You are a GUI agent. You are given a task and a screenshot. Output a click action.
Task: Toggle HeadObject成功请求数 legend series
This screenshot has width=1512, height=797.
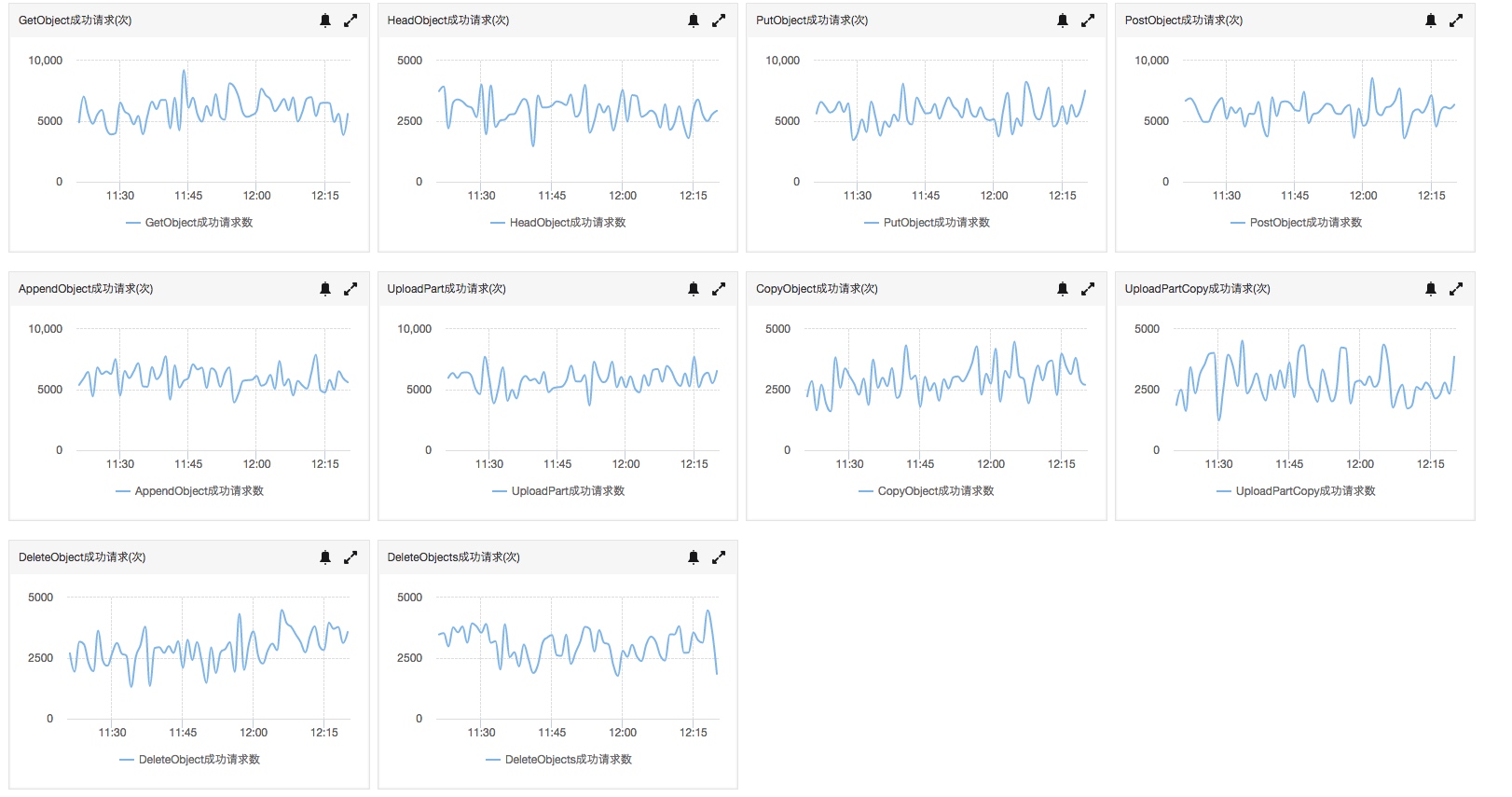558,223
